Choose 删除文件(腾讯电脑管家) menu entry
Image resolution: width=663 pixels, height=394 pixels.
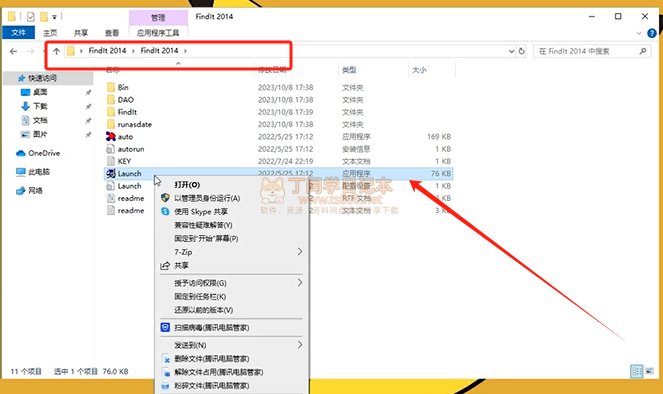click(x=232, y=358)
